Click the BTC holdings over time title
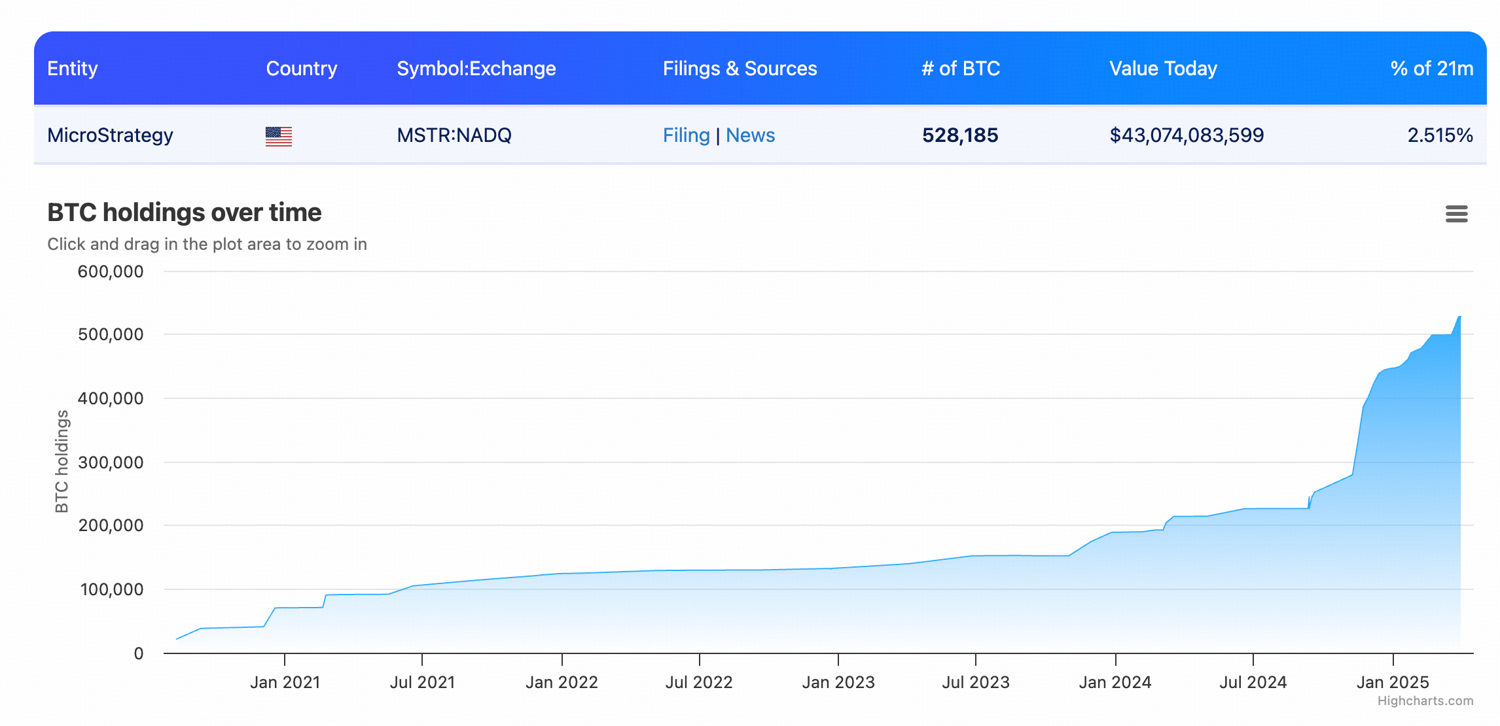1500x726 pixels. coord(183,212)
